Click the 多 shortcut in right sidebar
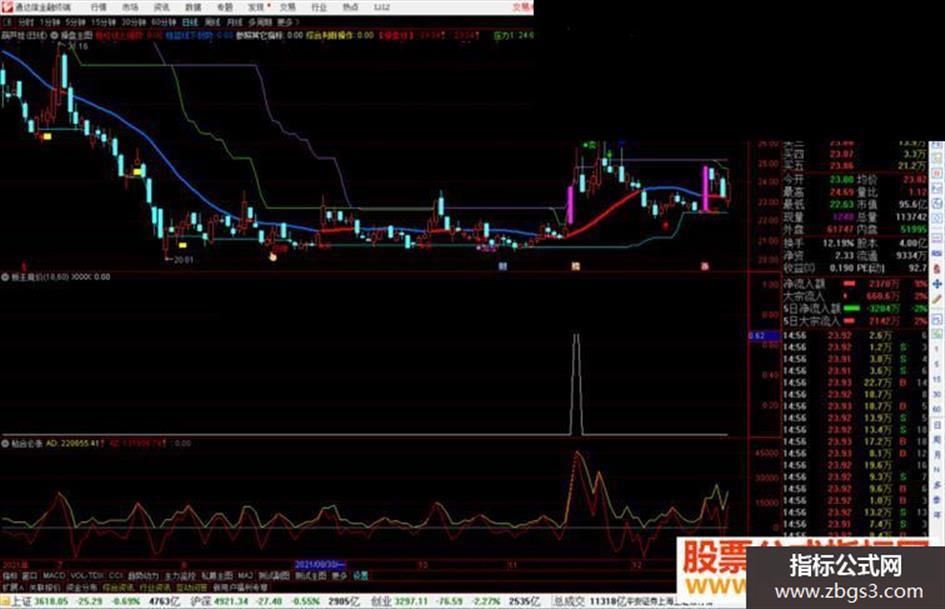 937,485
